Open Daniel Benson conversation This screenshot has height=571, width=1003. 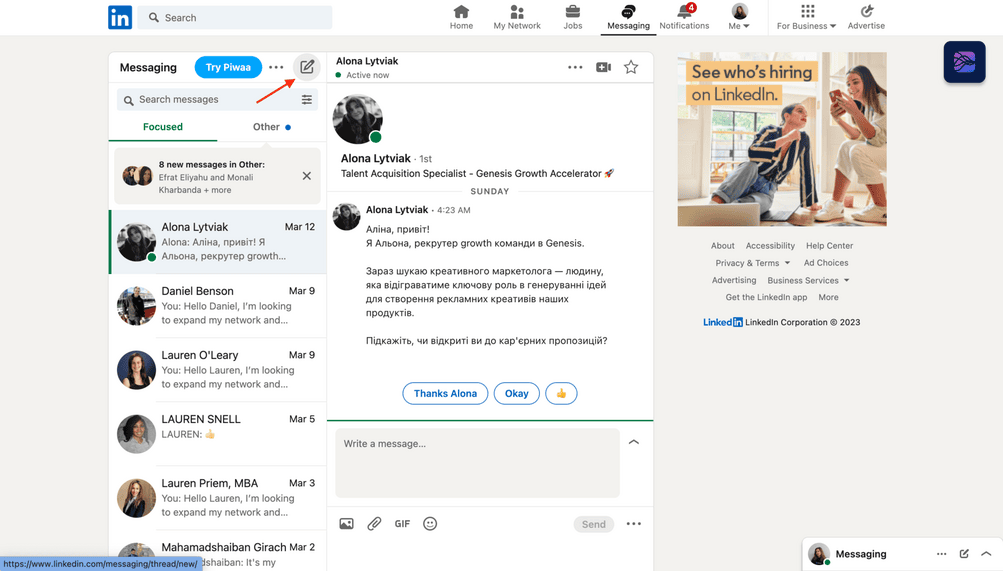click(217, 306)
